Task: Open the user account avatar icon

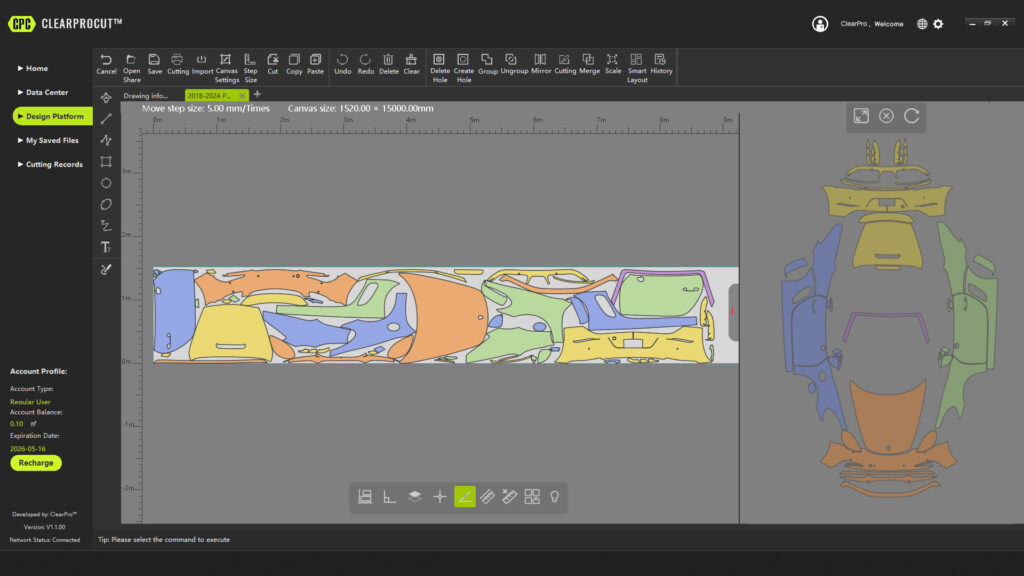Action: coord(820,24)
